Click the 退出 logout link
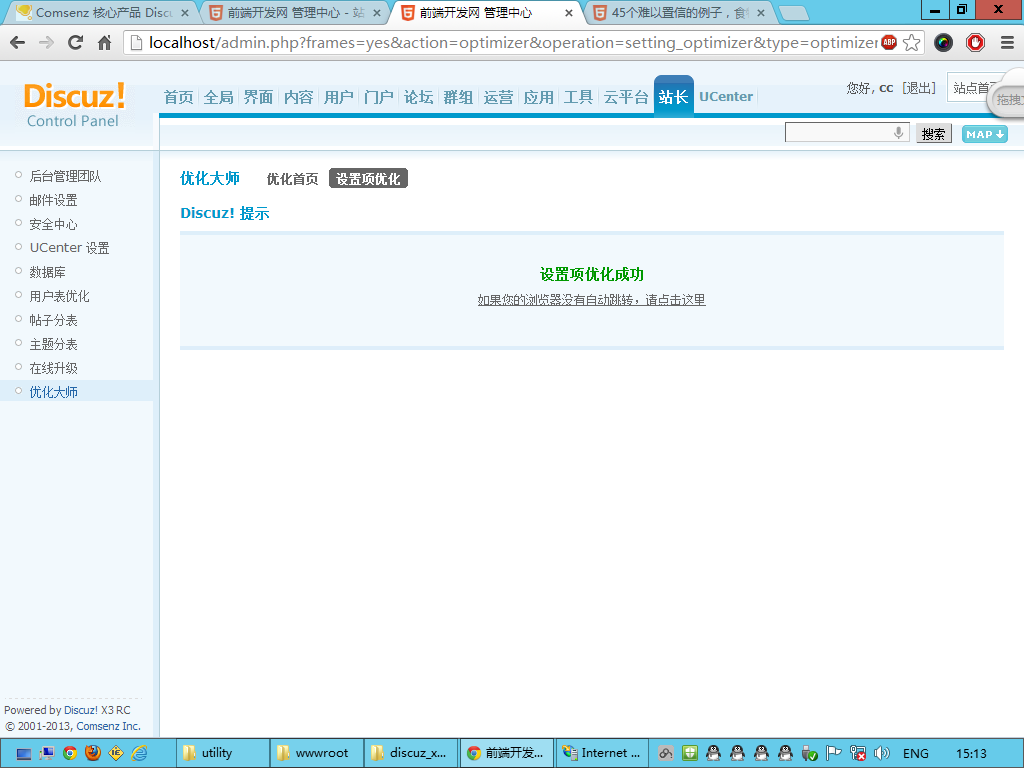1024x768 pixels. coord(919,88)
